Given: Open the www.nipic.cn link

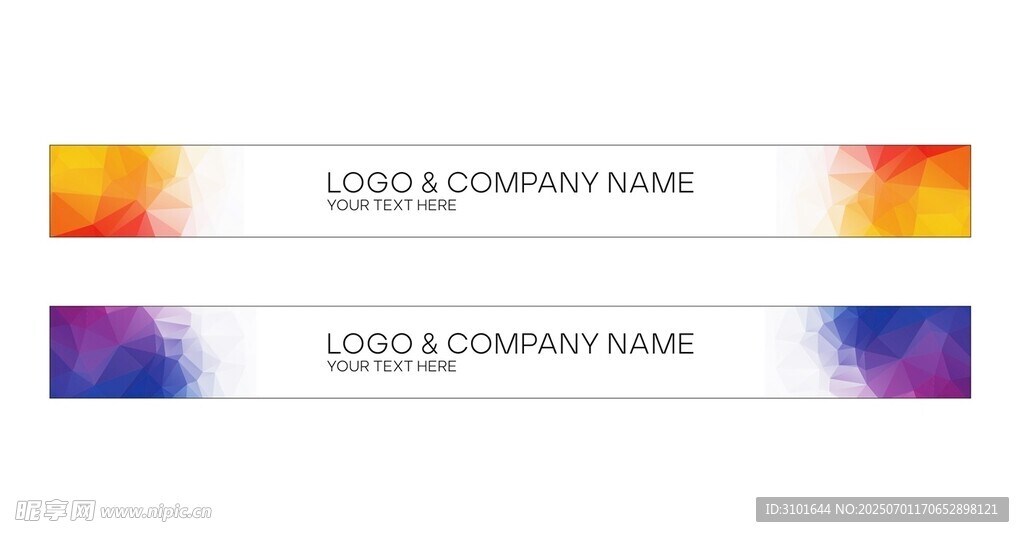Looking at the screenshot, I should tap(155, 512).
